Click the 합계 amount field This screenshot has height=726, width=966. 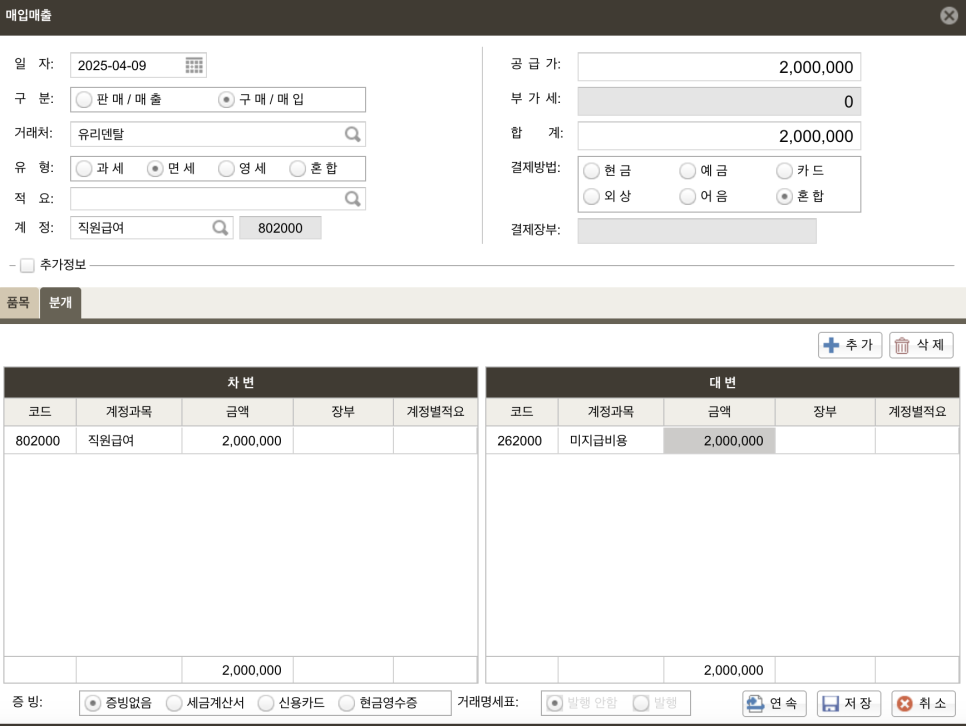tap(719, 136)
